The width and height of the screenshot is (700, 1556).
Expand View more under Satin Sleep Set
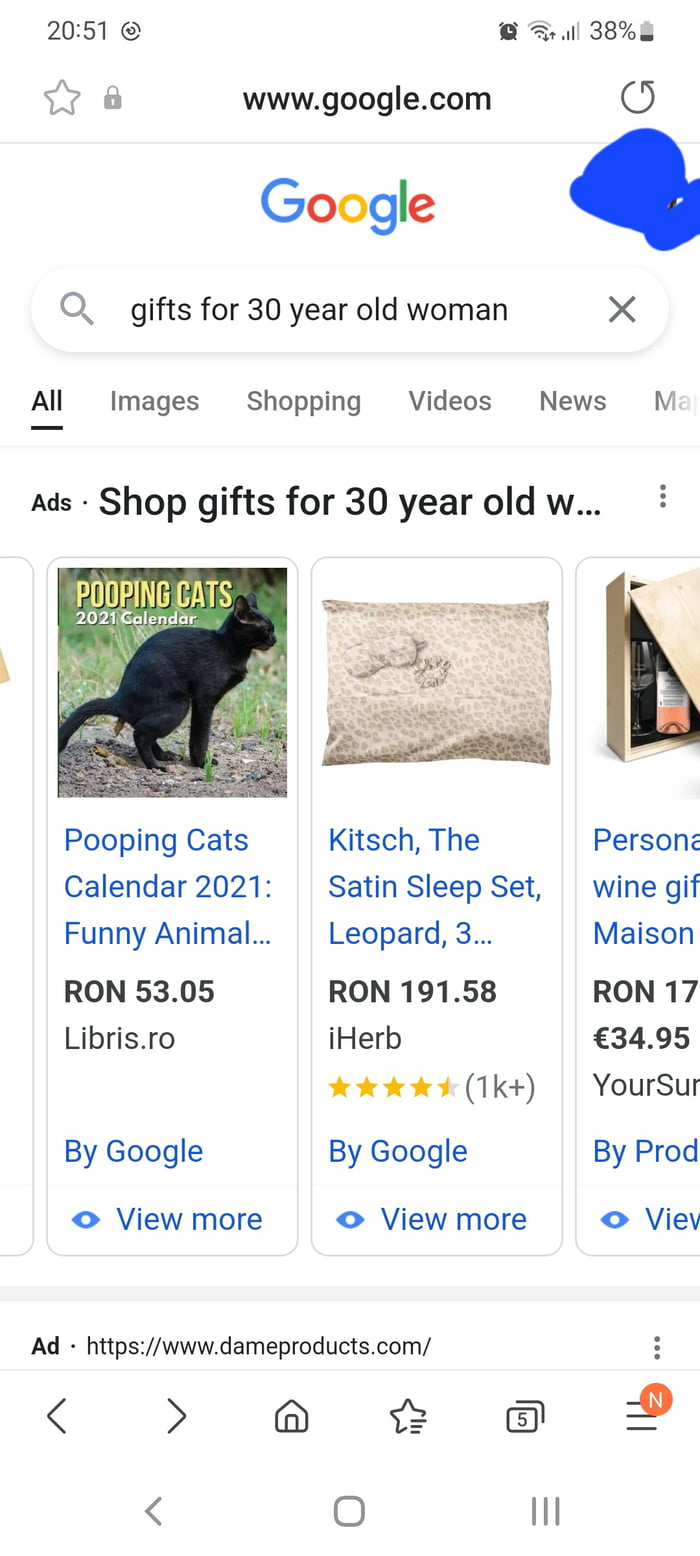point(433,1219)
